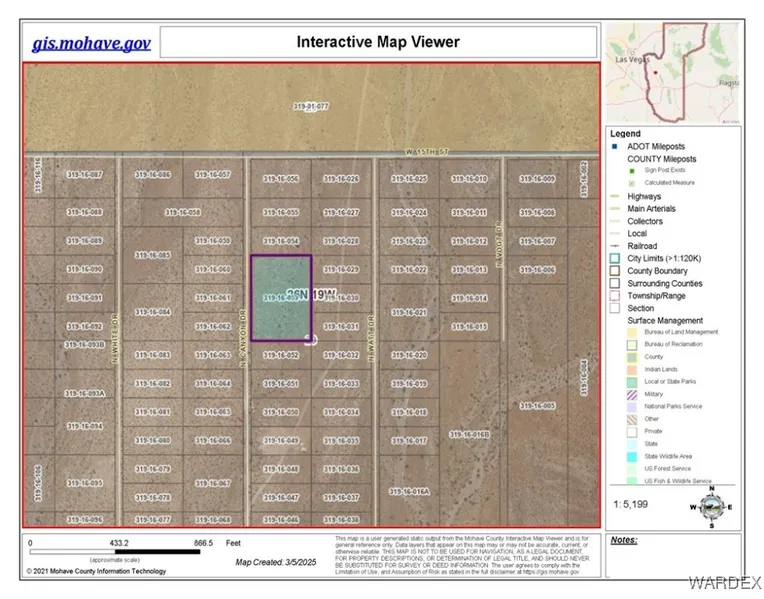Select large parcel 319-01-077 at top
The image size is (764, 599).
311,106
